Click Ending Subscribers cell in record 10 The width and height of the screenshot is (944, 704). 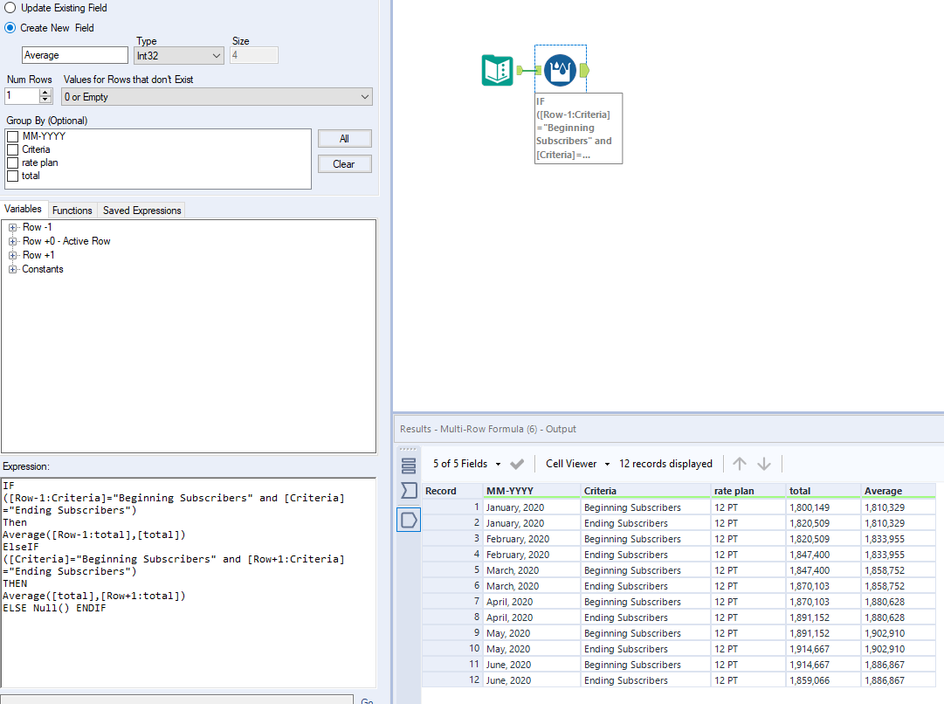click(645, 649)
